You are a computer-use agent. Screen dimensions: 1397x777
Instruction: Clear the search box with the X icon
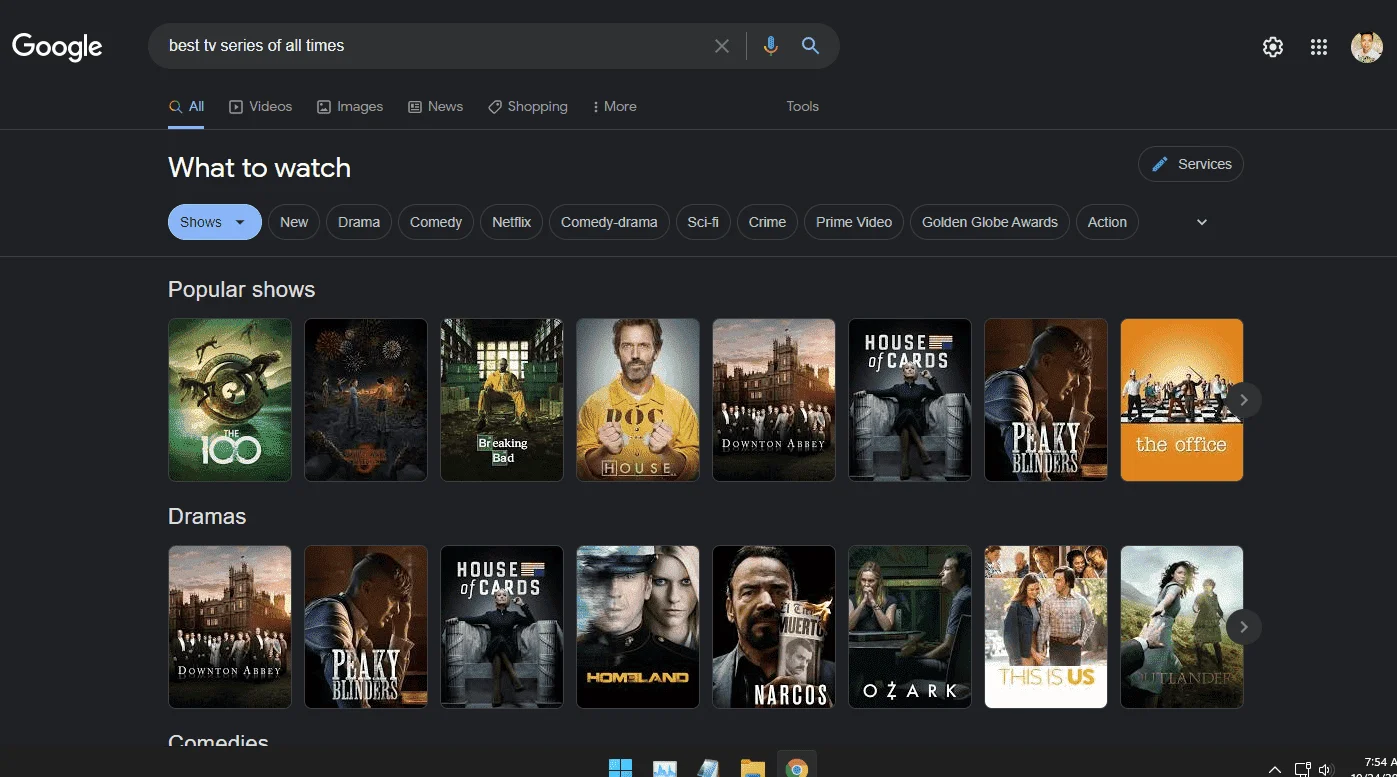pos(722,46)
